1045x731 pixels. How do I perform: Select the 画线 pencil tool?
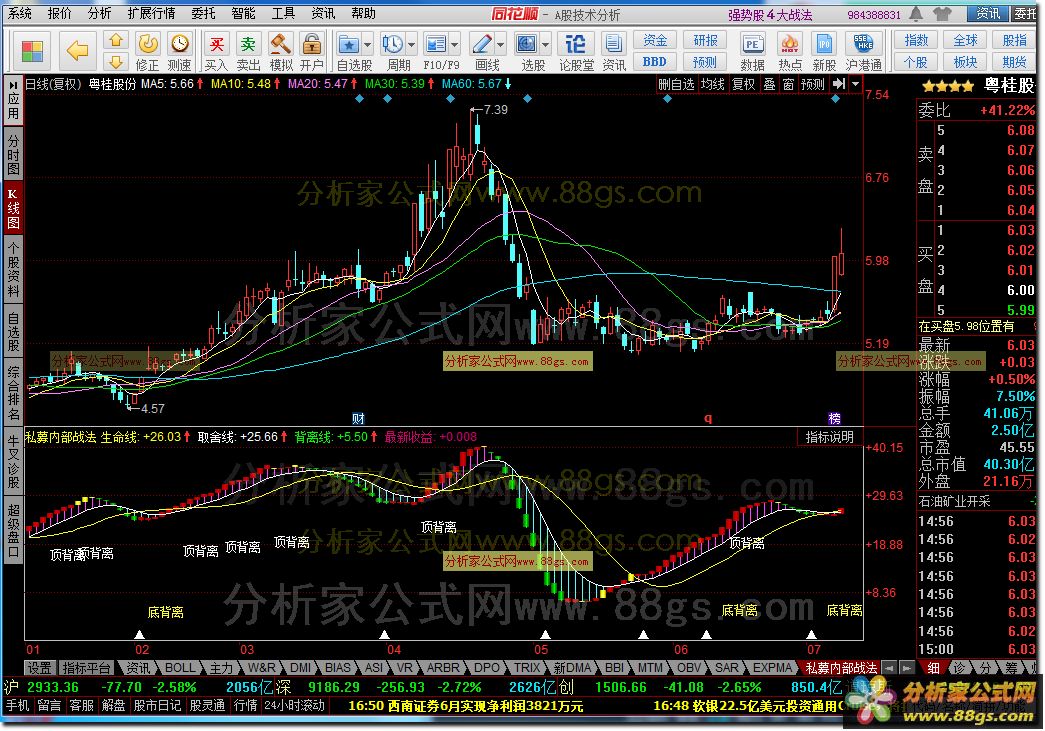[x=481, y=44]
